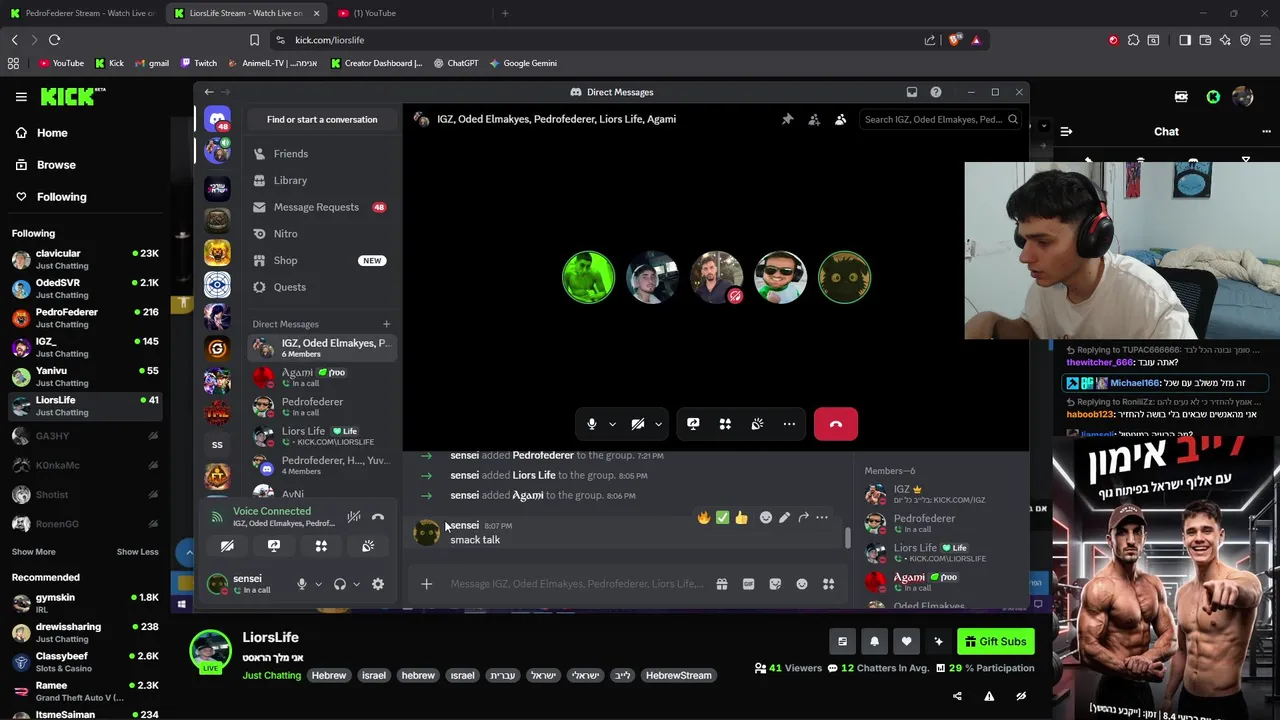Image resolution: width=1280 pixels, height=720 pixels.
Task: Add friends to the group DM
Action: 814,119
